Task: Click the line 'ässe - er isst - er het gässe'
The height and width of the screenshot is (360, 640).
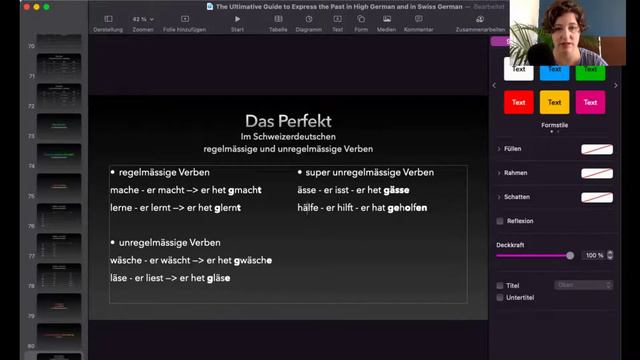Action: click(x=353, y=190)
